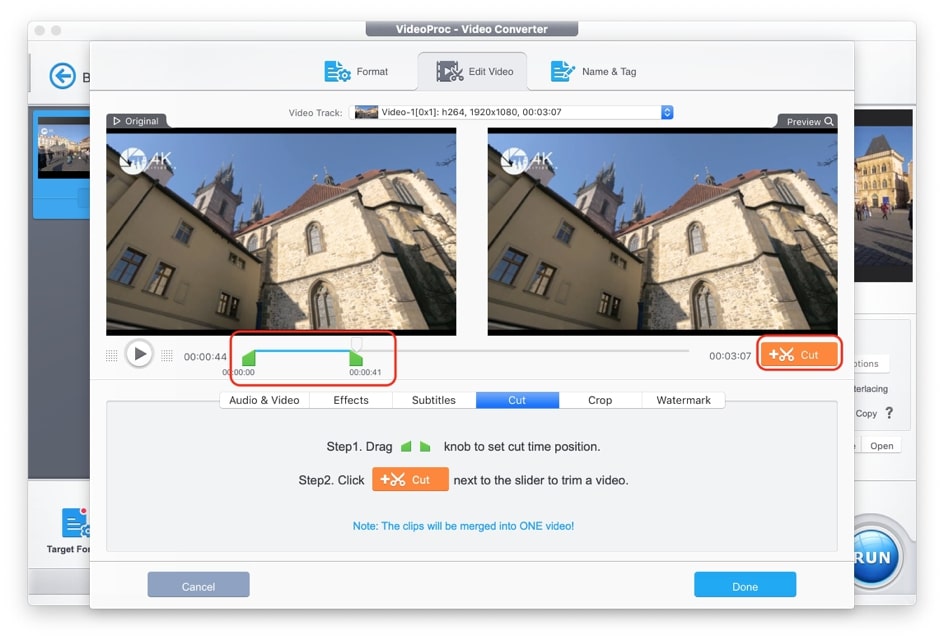Click the left green start cut knob
944x640 pixels.
coord(249,358)
